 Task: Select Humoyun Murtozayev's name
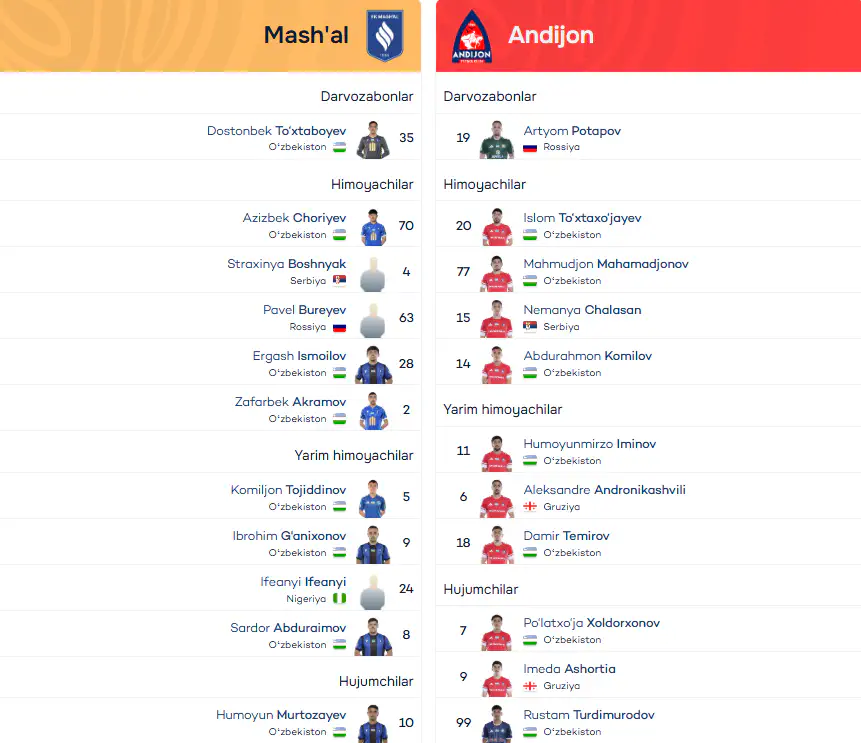pos(281,715)
